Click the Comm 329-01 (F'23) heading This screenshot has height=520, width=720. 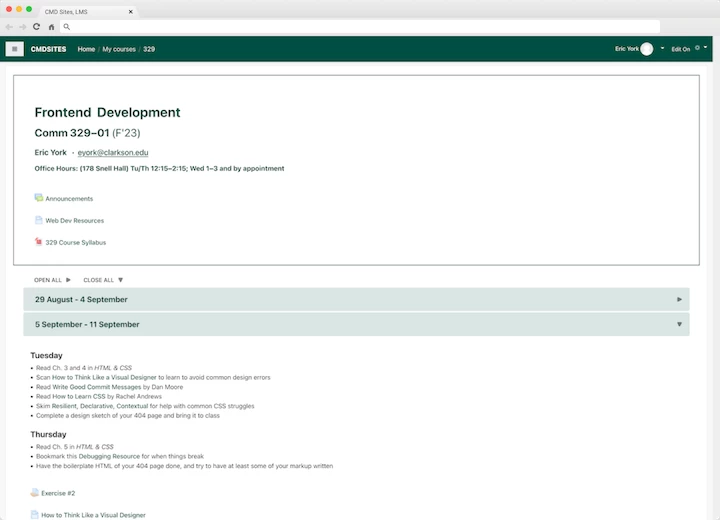pyautogui.click(x=87, y=133)
